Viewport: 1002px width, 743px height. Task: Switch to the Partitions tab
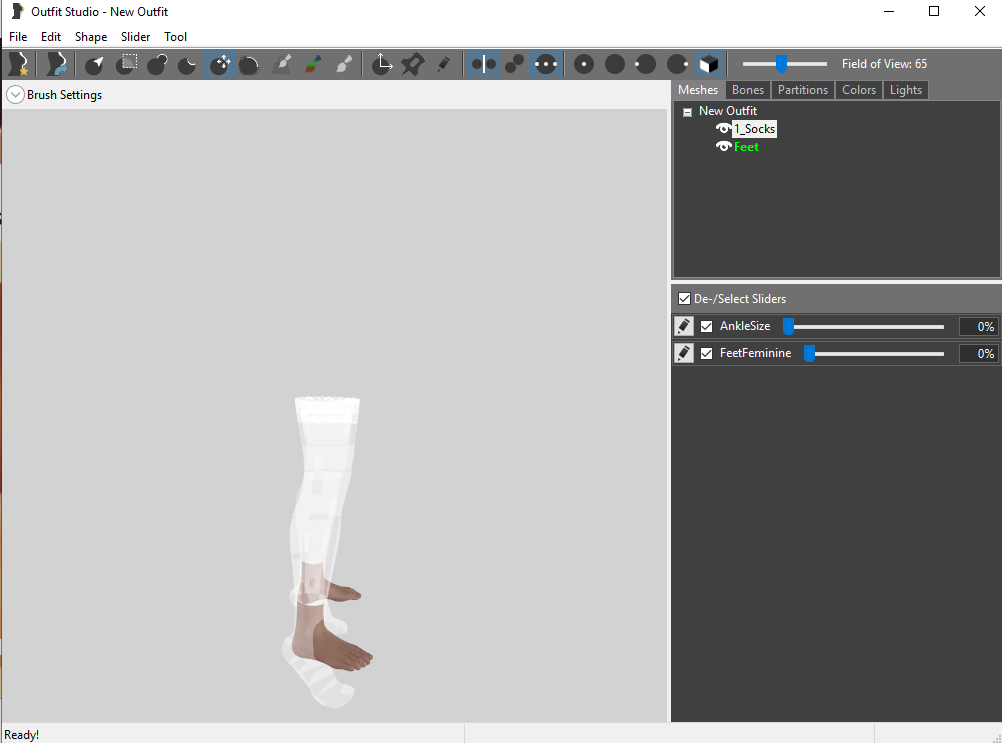803,90
